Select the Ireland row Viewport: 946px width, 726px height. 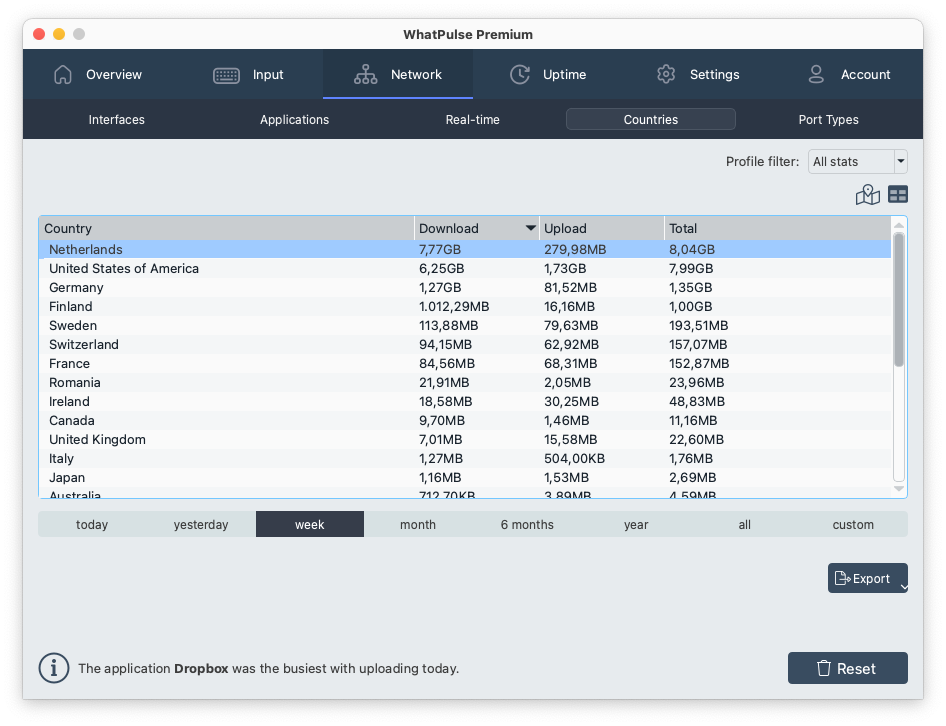(x=465, y=401)
